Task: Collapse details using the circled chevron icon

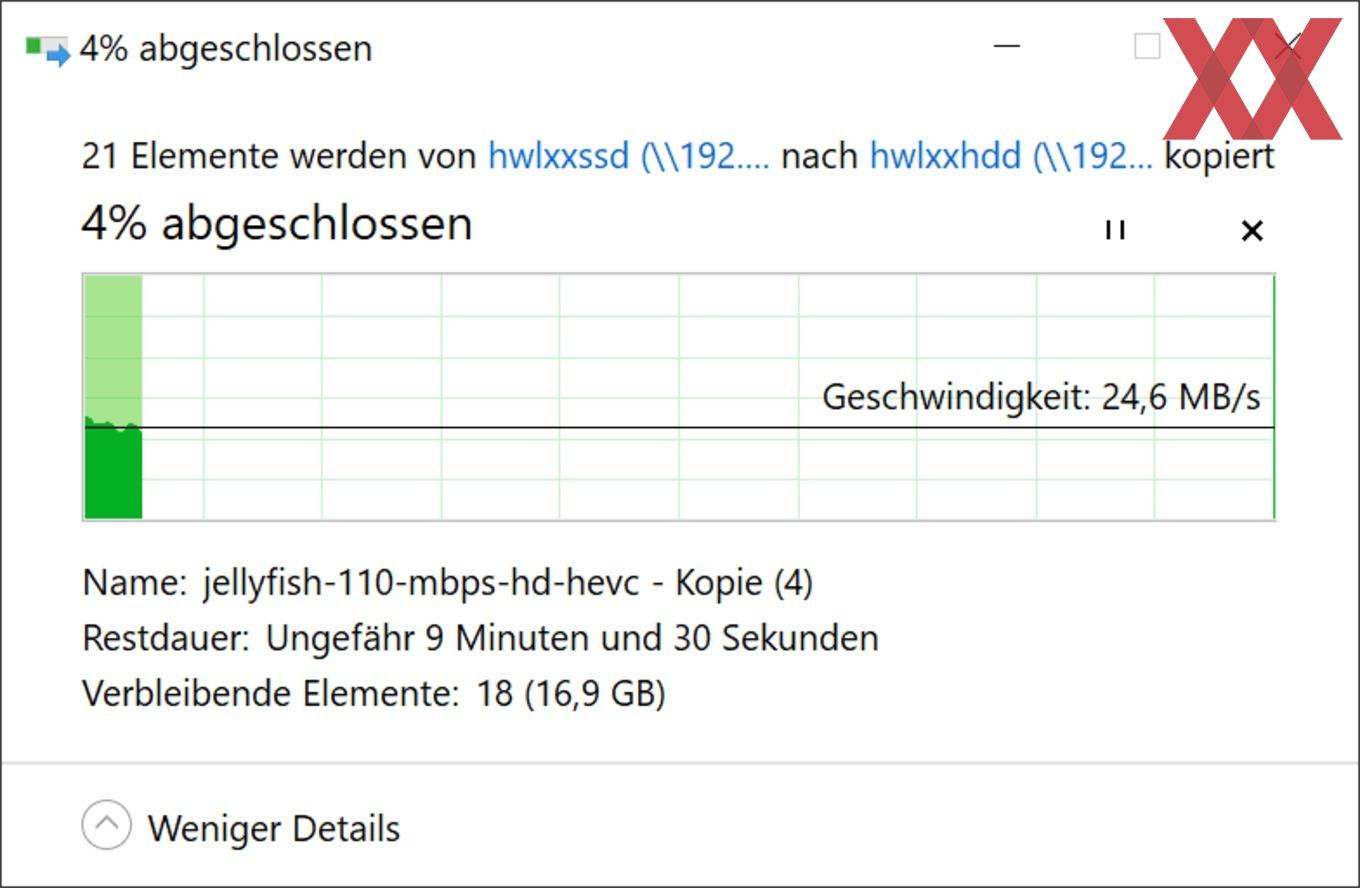Action: (106, 826)
